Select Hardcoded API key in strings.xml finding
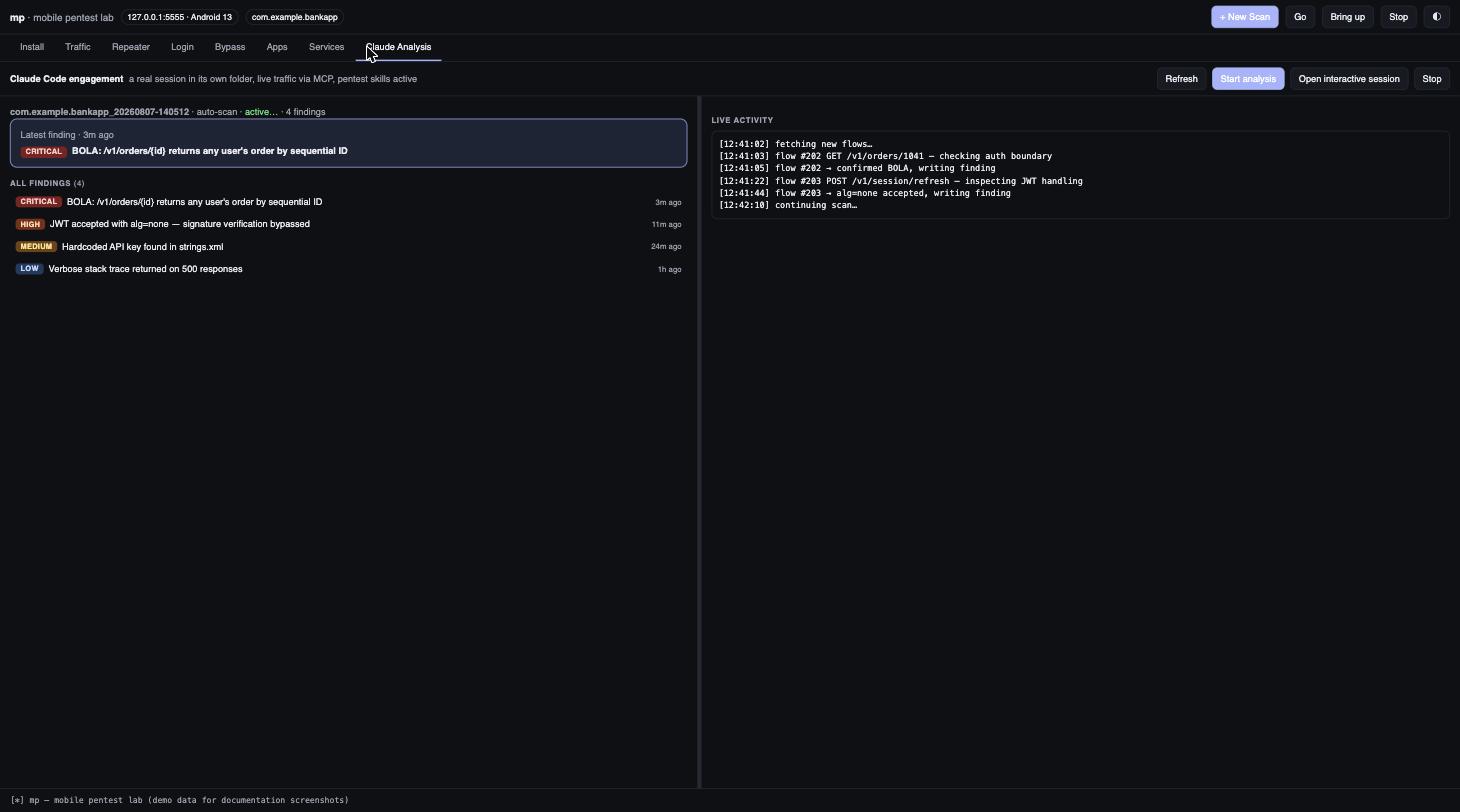The image size is (1460, 812). pyautogui.click(x=348, y=247)
